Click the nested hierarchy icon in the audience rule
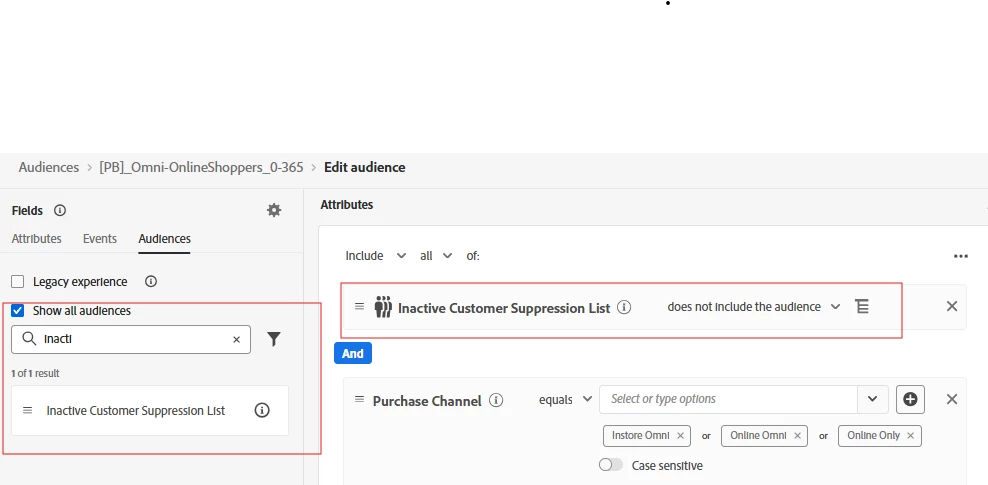The width and height of the screenshot is (988, 485). pyautogui.click(x=861, y=307)
